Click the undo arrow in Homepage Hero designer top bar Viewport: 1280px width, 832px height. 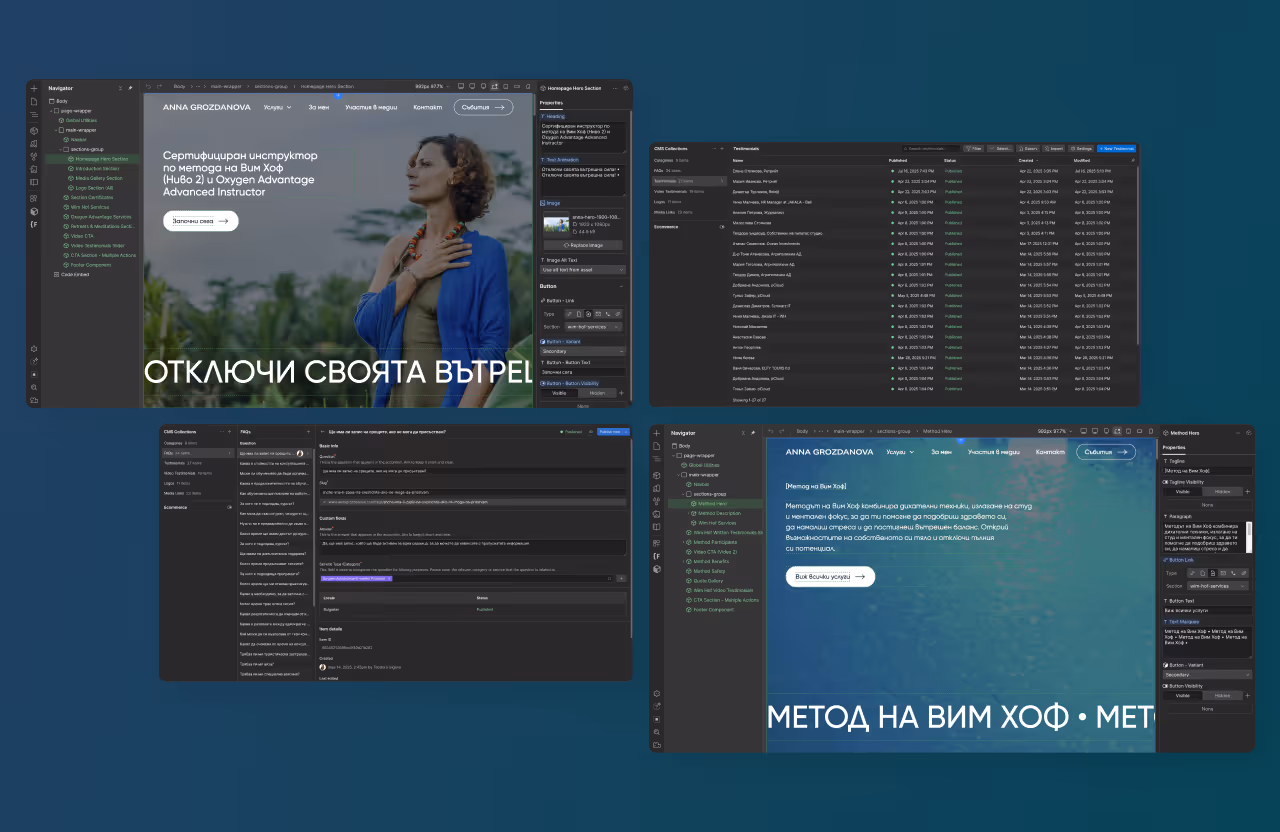coord(148,87)
